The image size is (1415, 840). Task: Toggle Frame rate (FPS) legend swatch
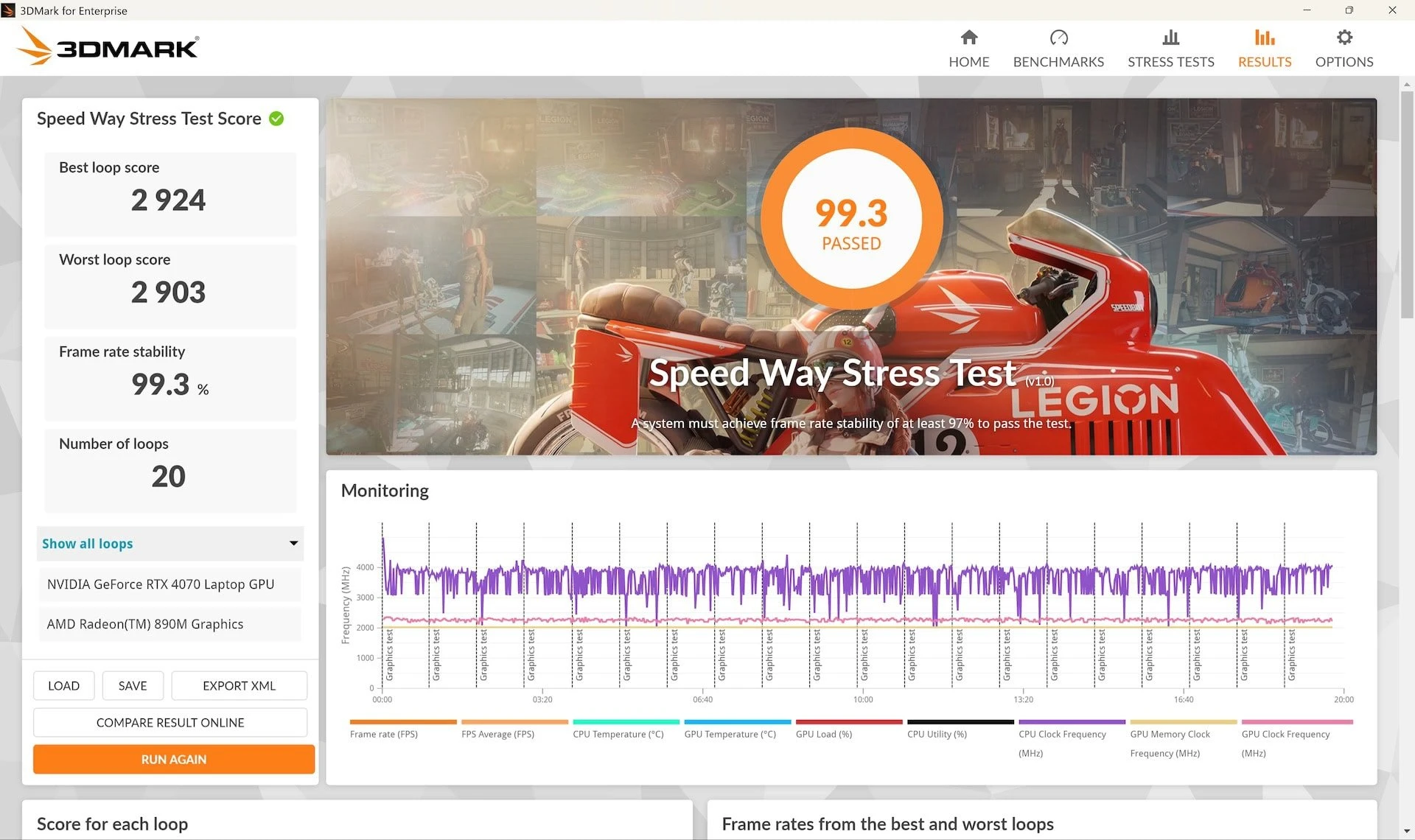click(403, 722)
